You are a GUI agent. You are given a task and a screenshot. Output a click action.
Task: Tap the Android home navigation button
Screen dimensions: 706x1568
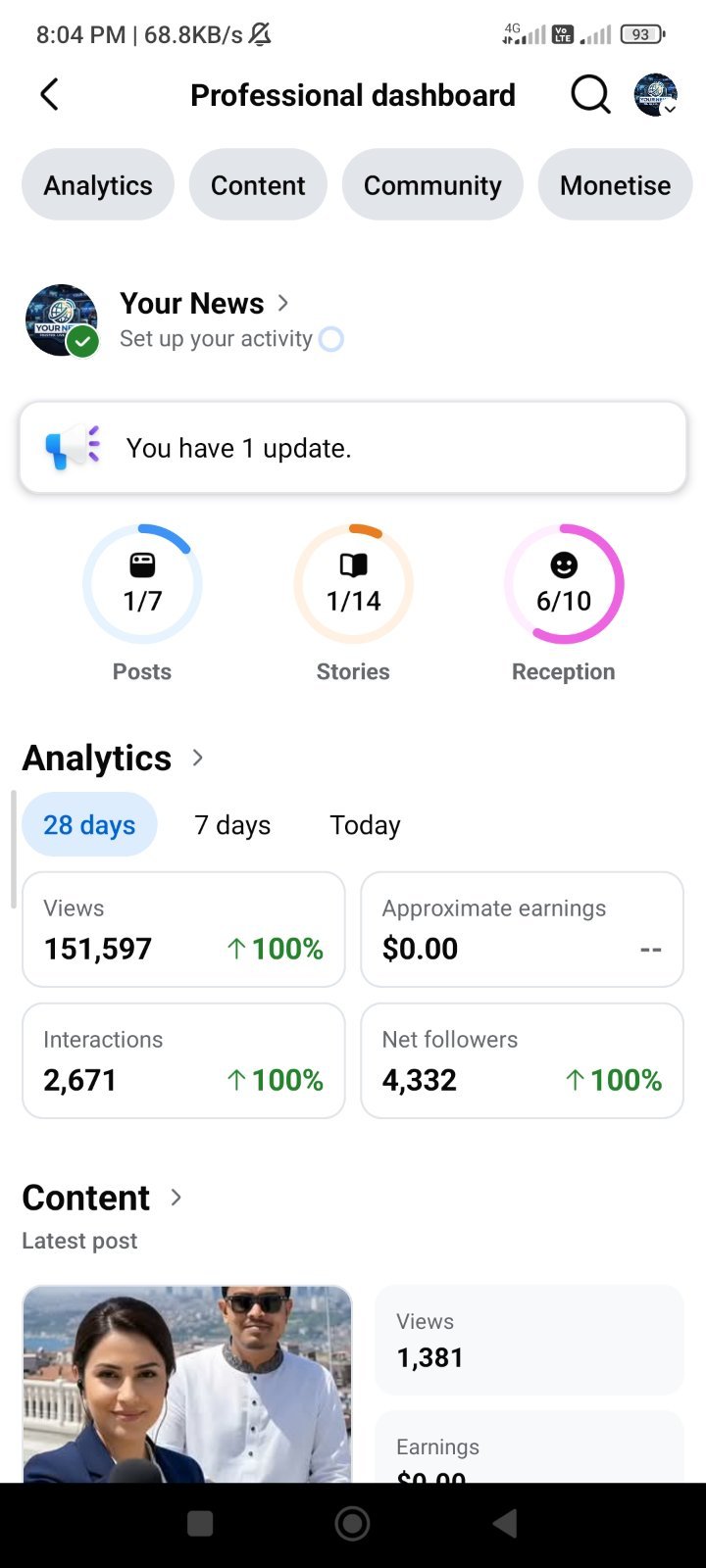(352, 1523)
